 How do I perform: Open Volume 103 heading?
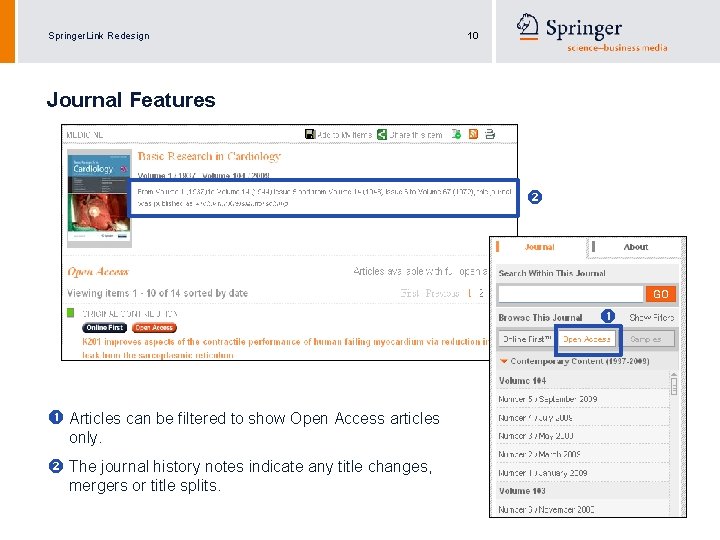coord(522,491)
